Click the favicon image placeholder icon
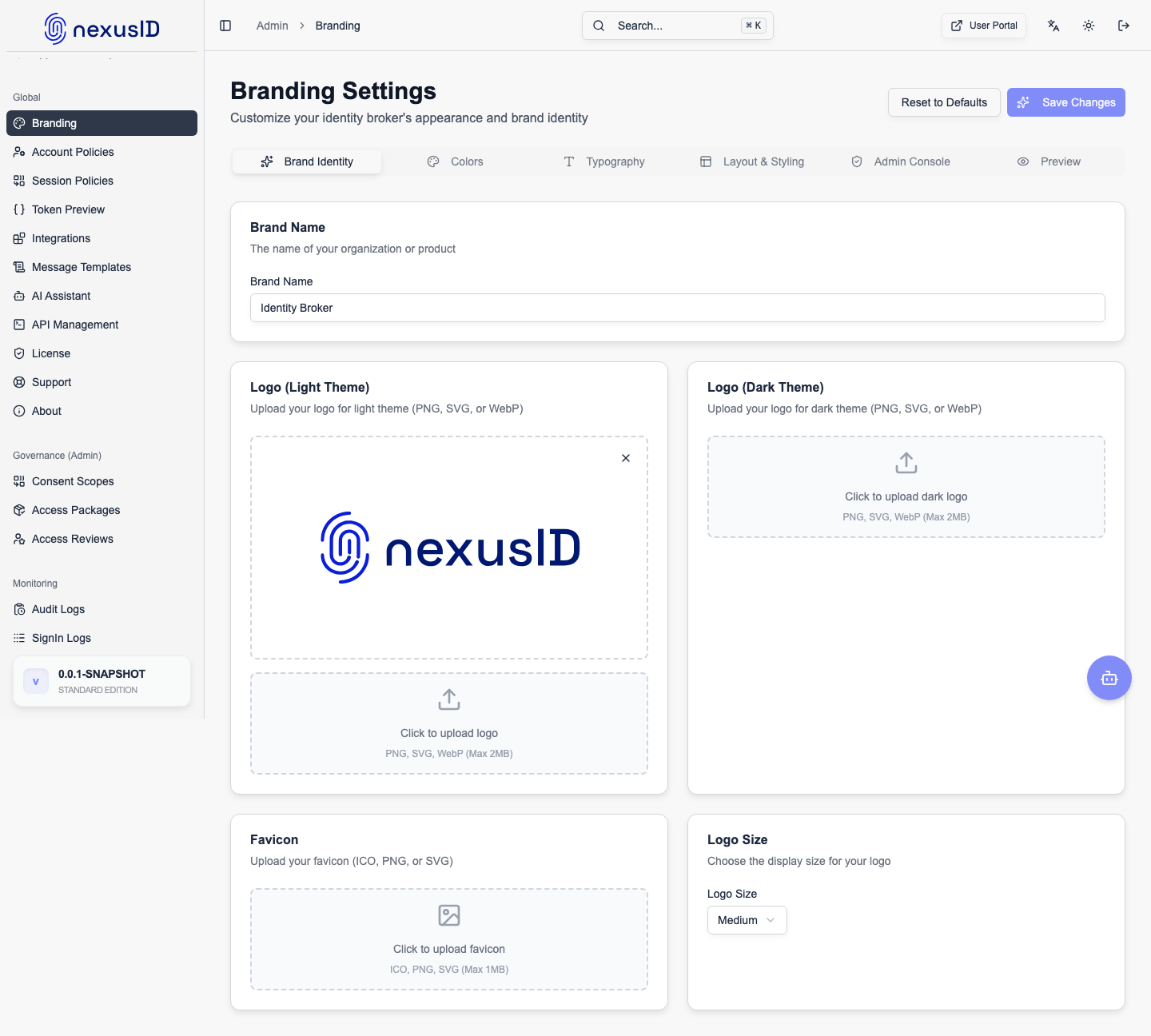 click(x=449, y=915)
